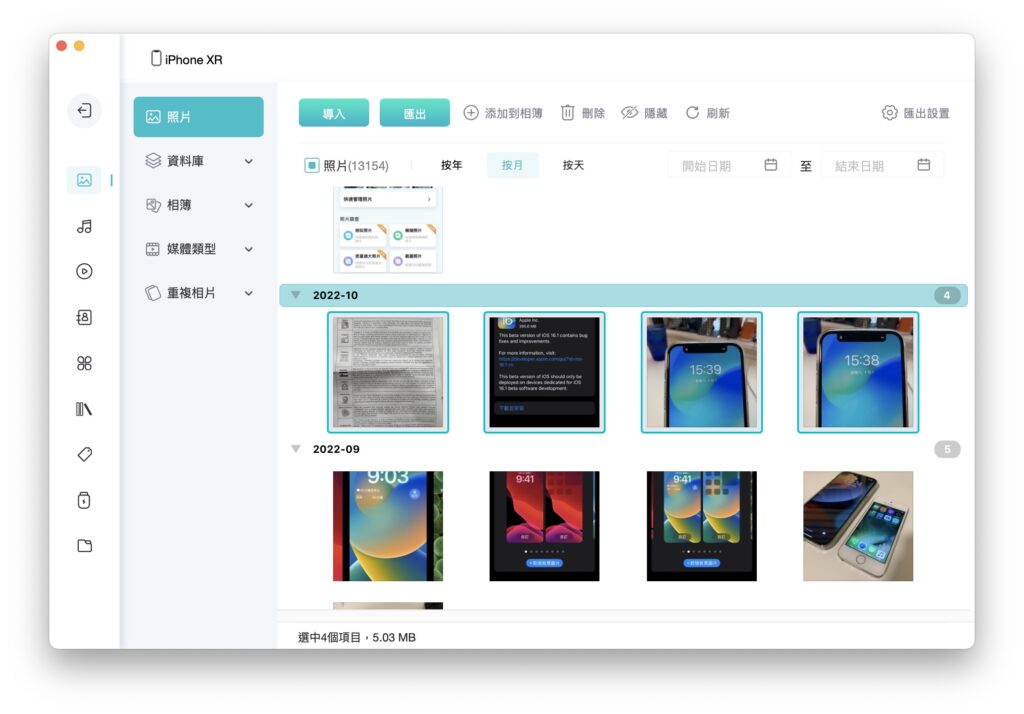The width and height of the screenshot is (1024, 714).
Task: Click the 重複相片 duplicate icon
Action: 153,293
